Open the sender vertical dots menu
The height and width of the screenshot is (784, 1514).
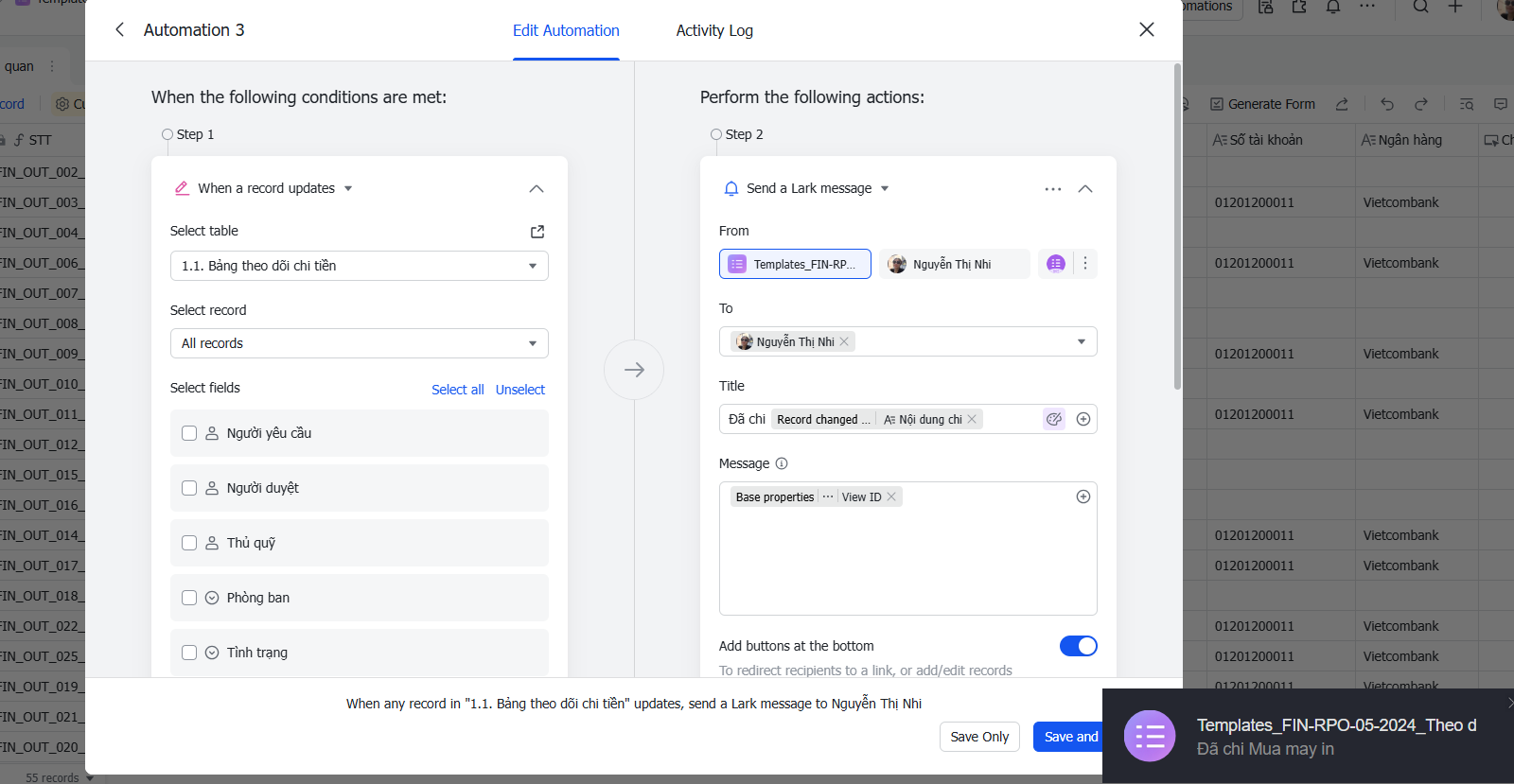coord(1085,264)
